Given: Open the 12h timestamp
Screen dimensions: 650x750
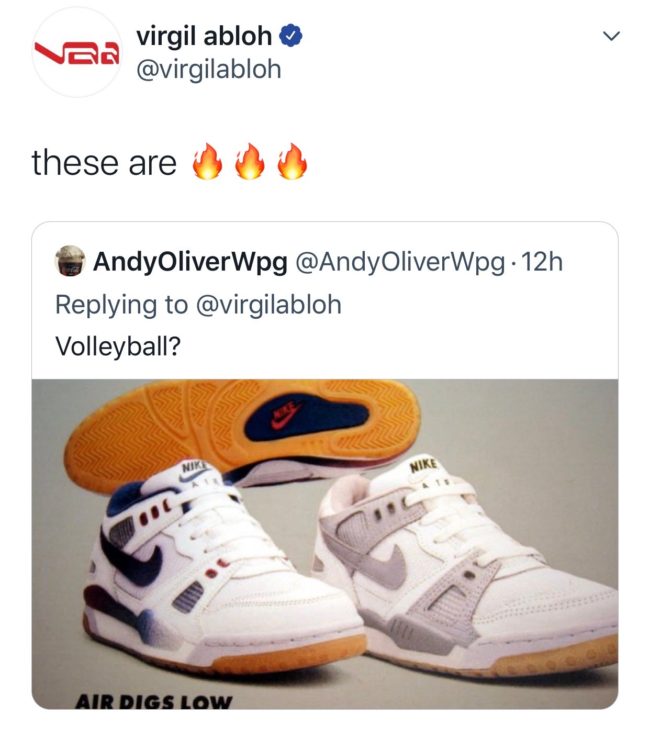Looking at the screenshot, I should tap(541, 262).
